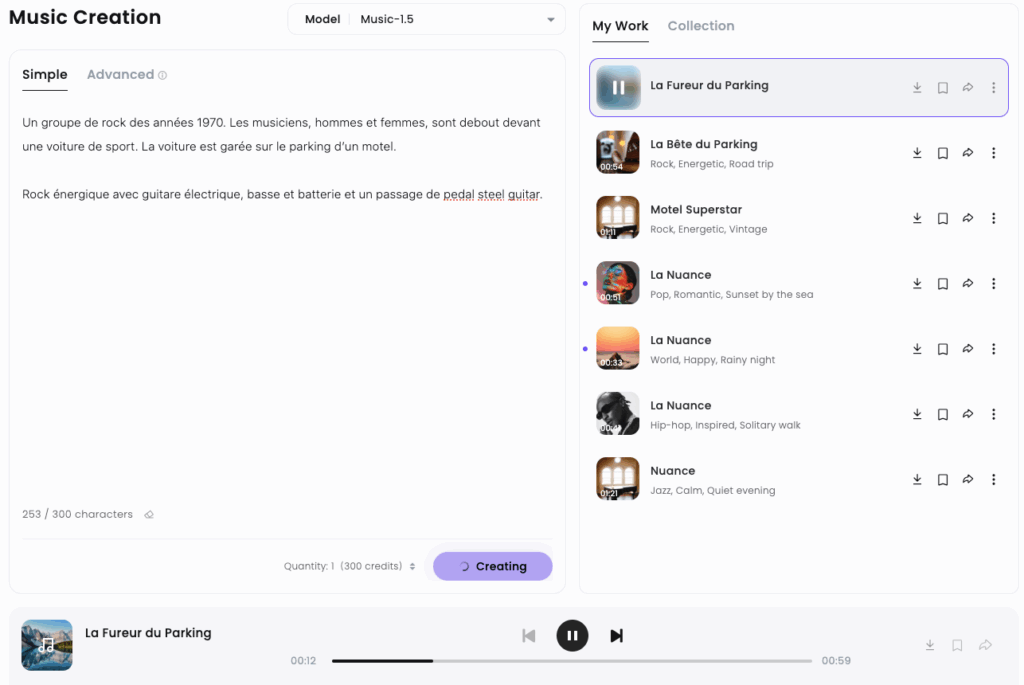Switch to the Advanced tab
The width and height of the screenshot is (1024, 685).
pos(120,75)
